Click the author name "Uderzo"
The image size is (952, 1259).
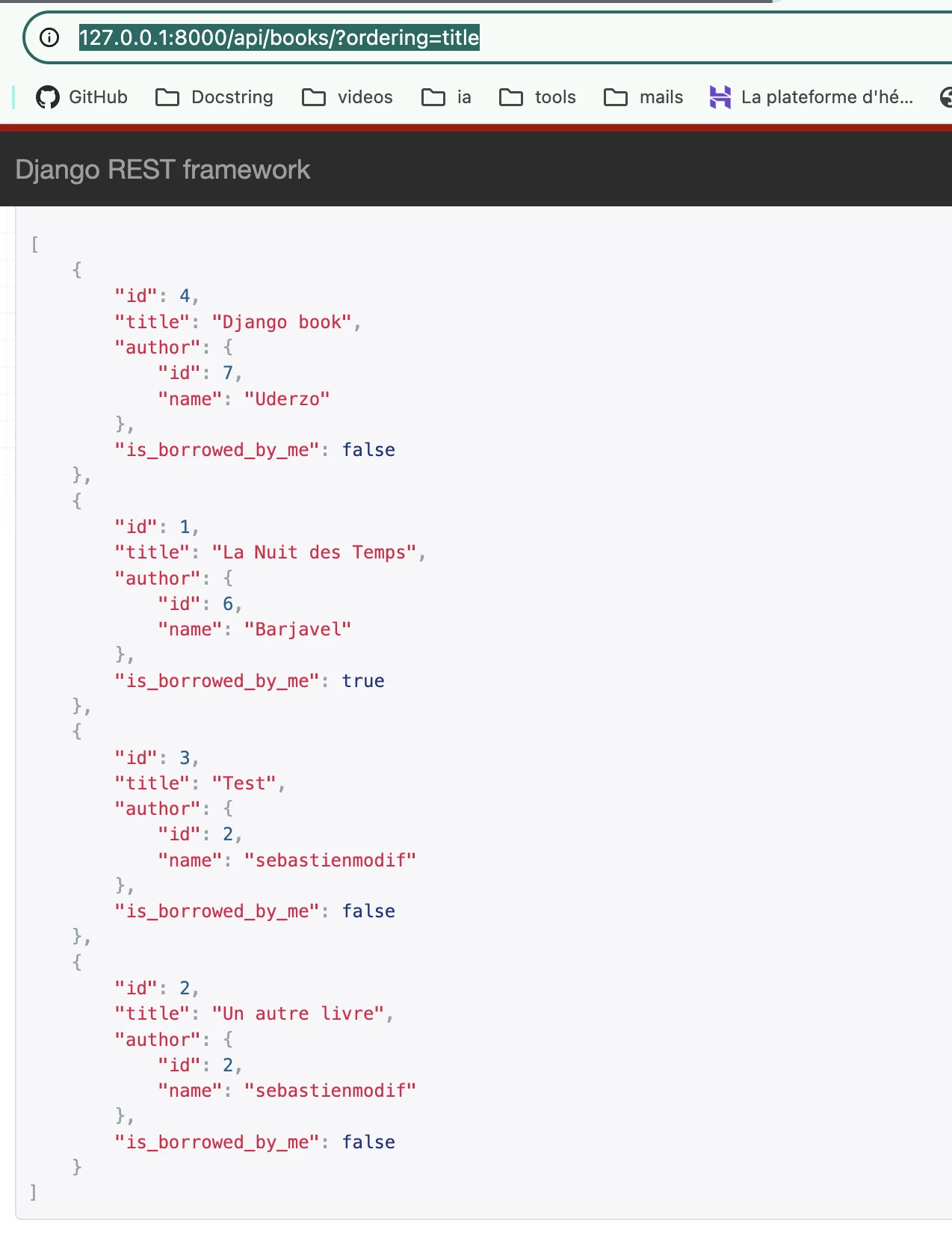pos(287,399)
